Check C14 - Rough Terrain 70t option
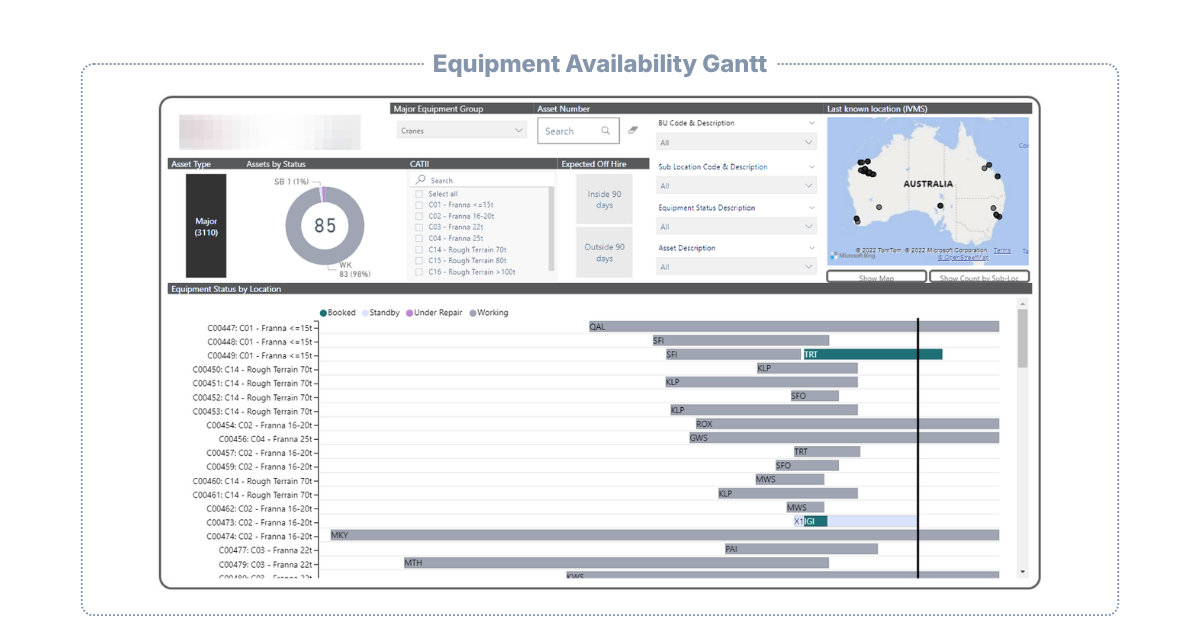This screenshot has width=1200, height=630. 419,249
